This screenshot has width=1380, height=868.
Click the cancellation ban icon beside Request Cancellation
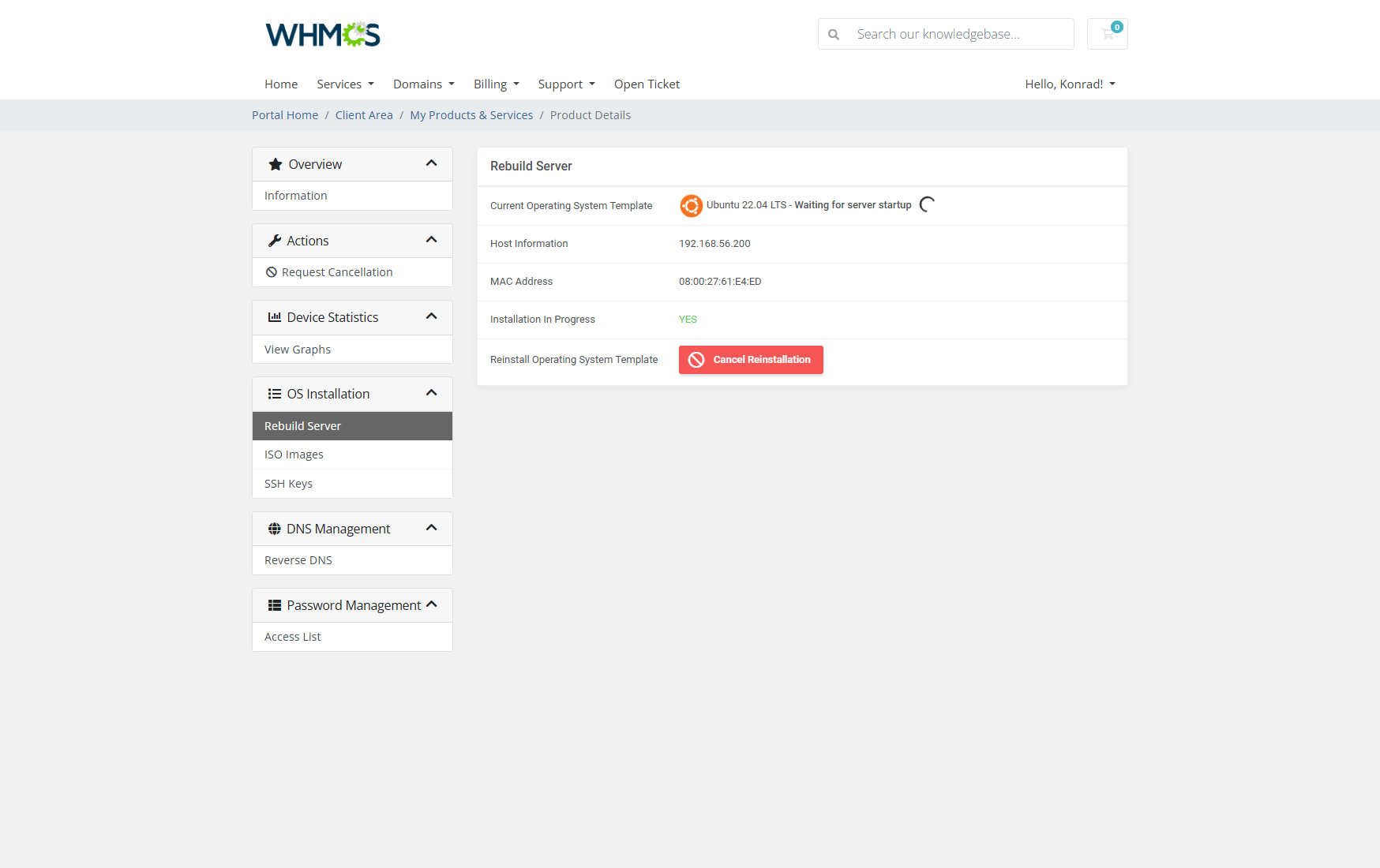[x=271, y=271]
